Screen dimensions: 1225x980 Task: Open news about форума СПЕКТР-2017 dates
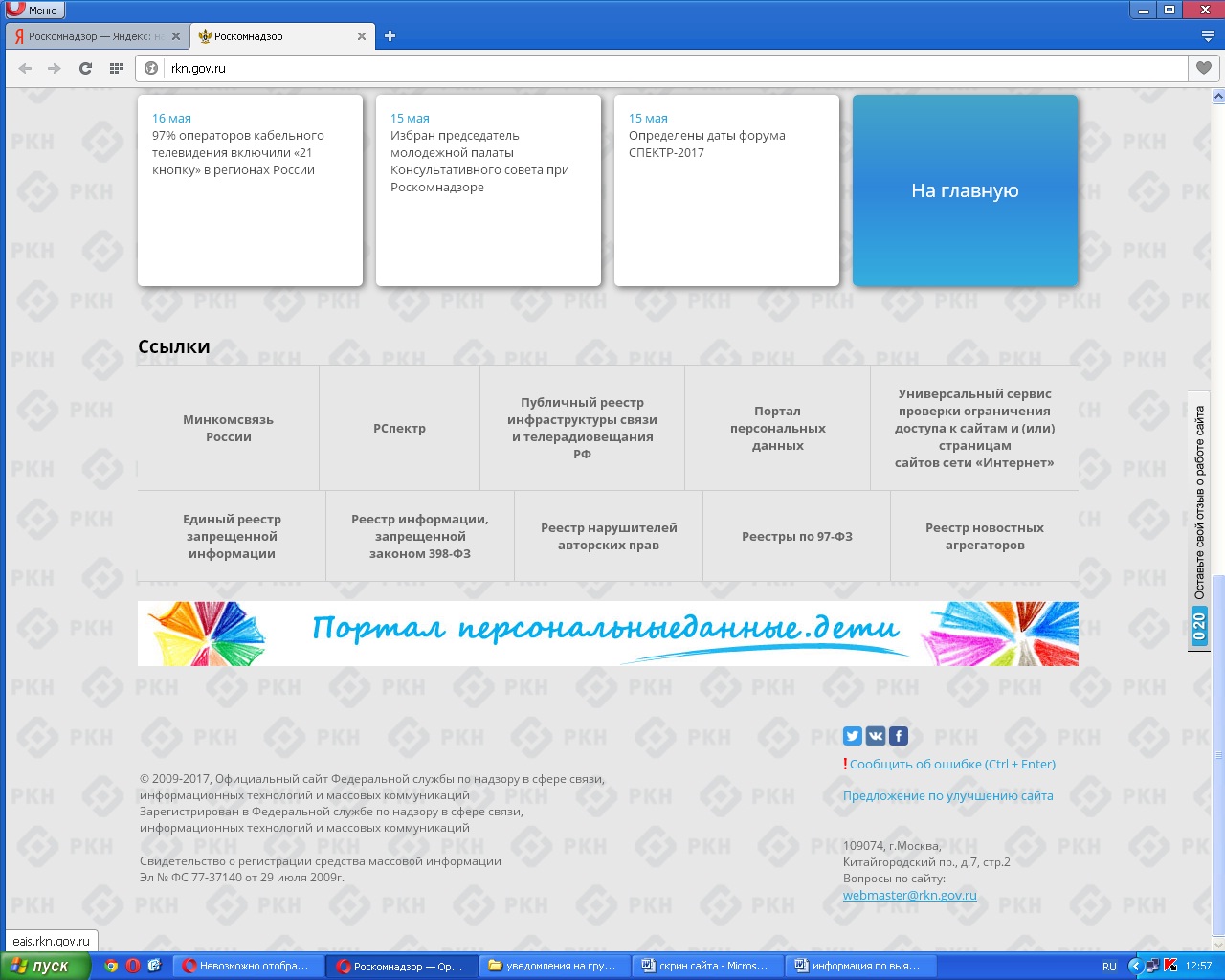(726, 189)
